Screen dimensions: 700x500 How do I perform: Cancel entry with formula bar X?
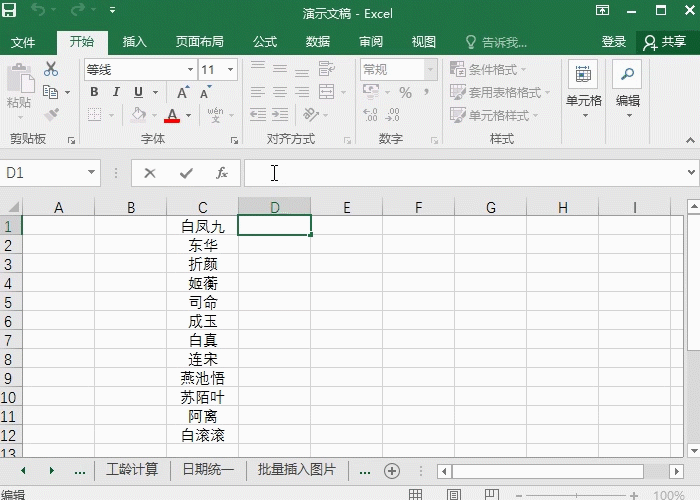point(150,173)
